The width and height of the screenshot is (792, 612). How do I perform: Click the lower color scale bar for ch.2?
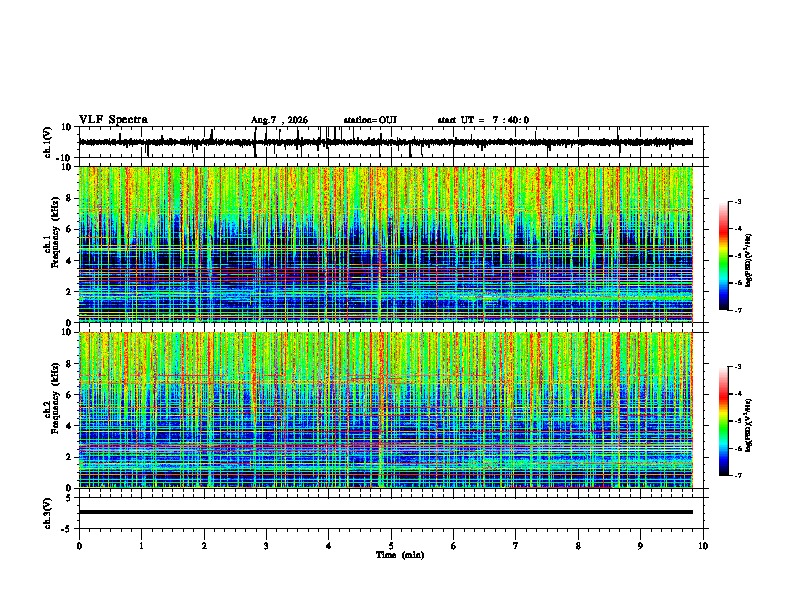(724, 421)
